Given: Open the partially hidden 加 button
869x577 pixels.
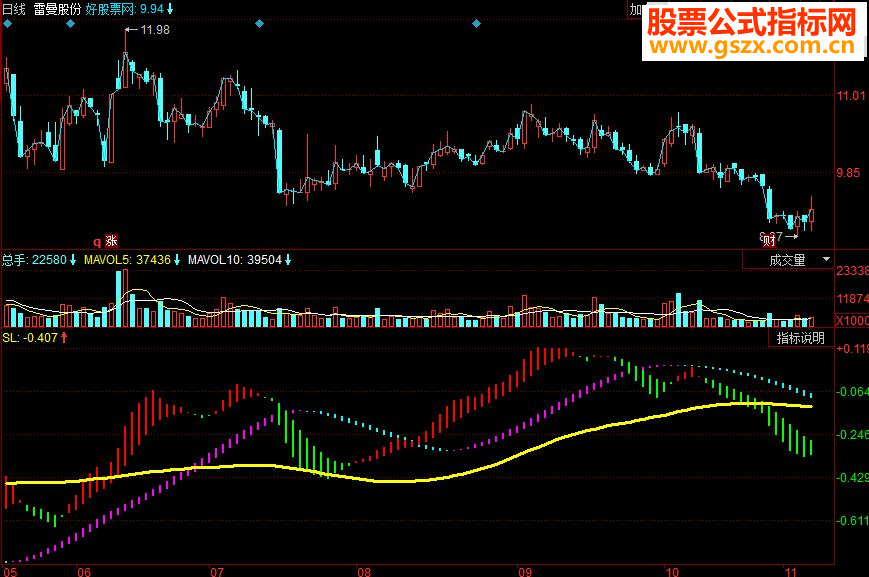Looking at the screenshot, I should click(635, 9).
